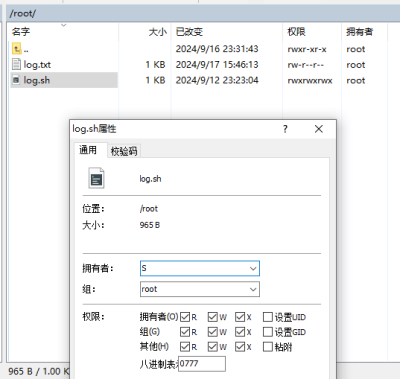Click the 965 B size value in dialog
This screenshot has height=379, width=400.
pyautogui.click(x=150, y=225)
